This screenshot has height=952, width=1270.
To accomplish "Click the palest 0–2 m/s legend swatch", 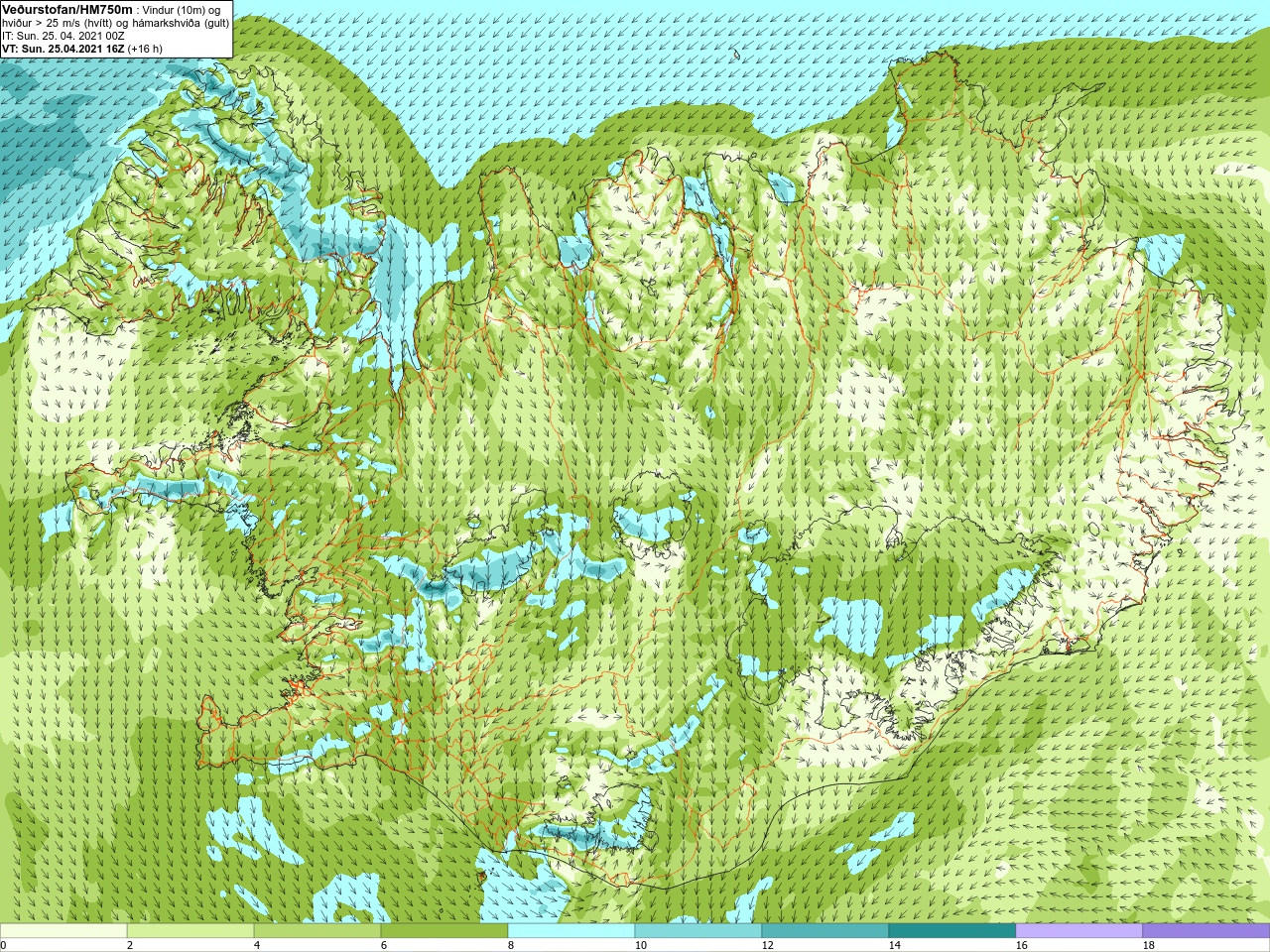I will pos(63,931).
